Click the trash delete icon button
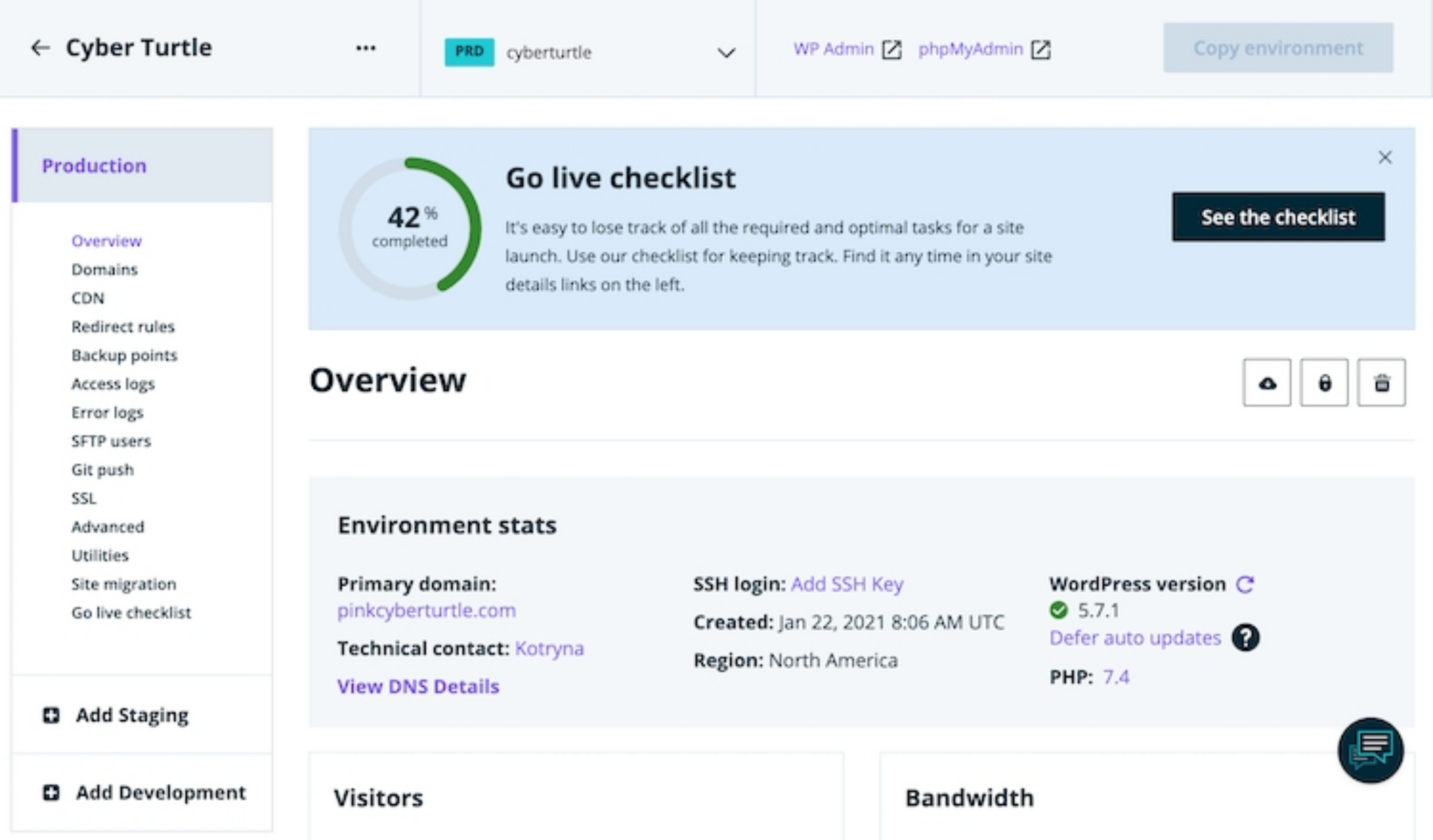Viewport: 1433px width, 840px height. pyautogui.click(x=1381, y=383)
